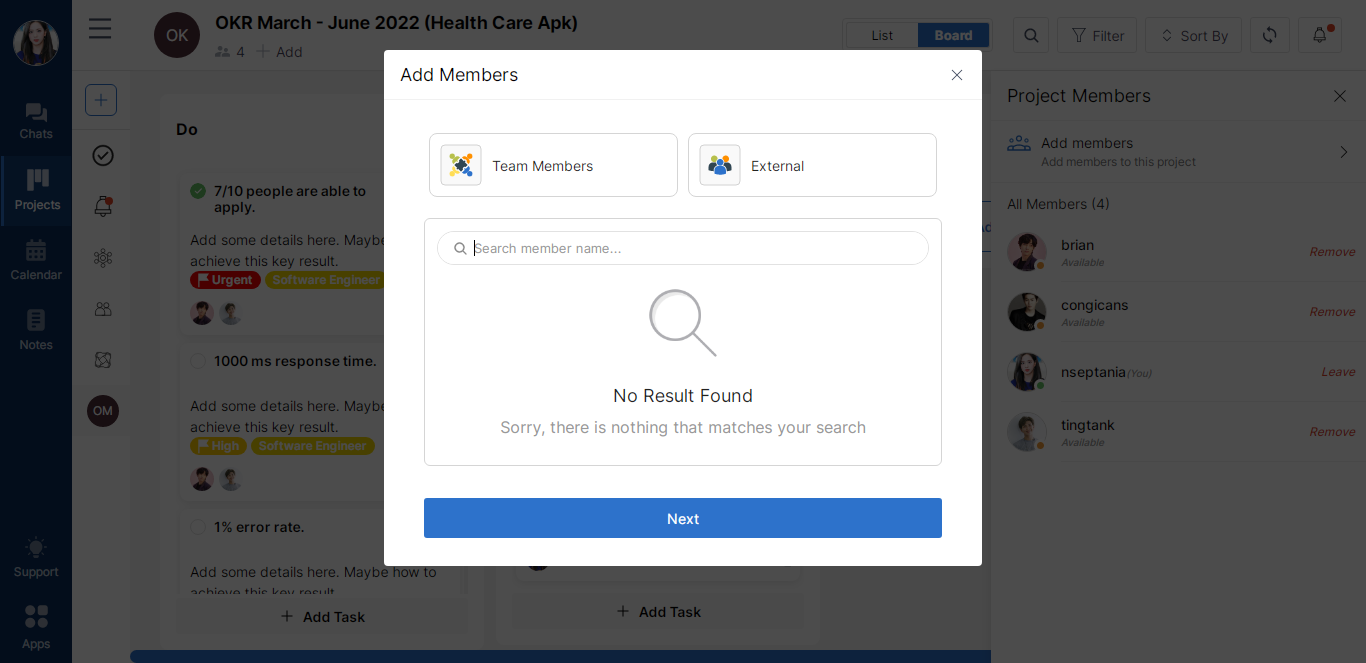Click the Search member name field
This screenshot has height=663, width=1366.
click(x=690, y=248)
